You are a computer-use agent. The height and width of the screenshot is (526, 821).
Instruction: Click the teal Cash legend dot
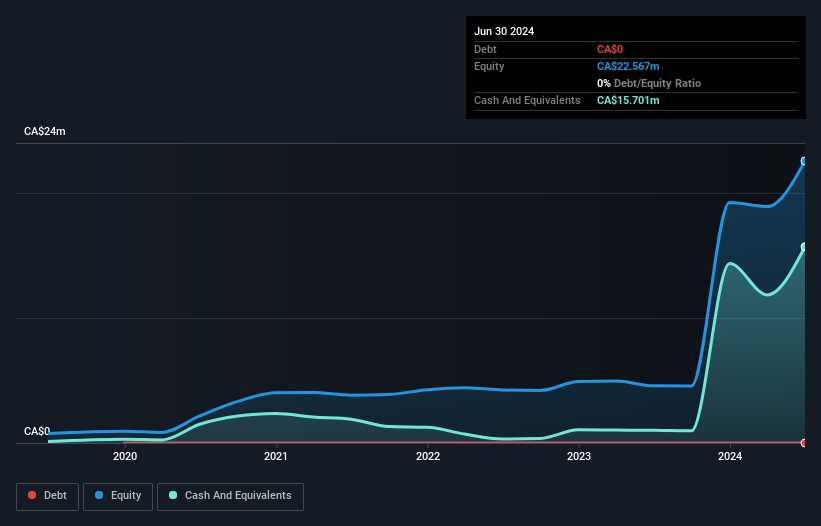tap(173, 495)
